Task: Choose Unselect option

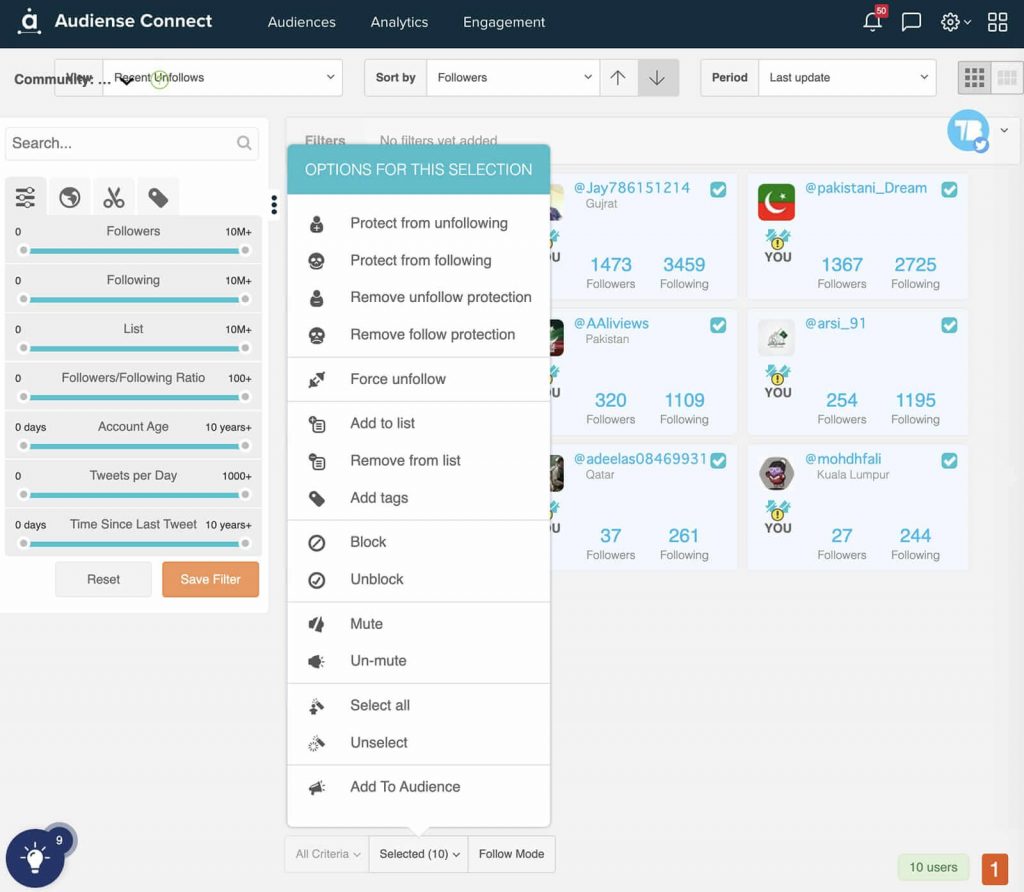Action: tap(419, 743)
